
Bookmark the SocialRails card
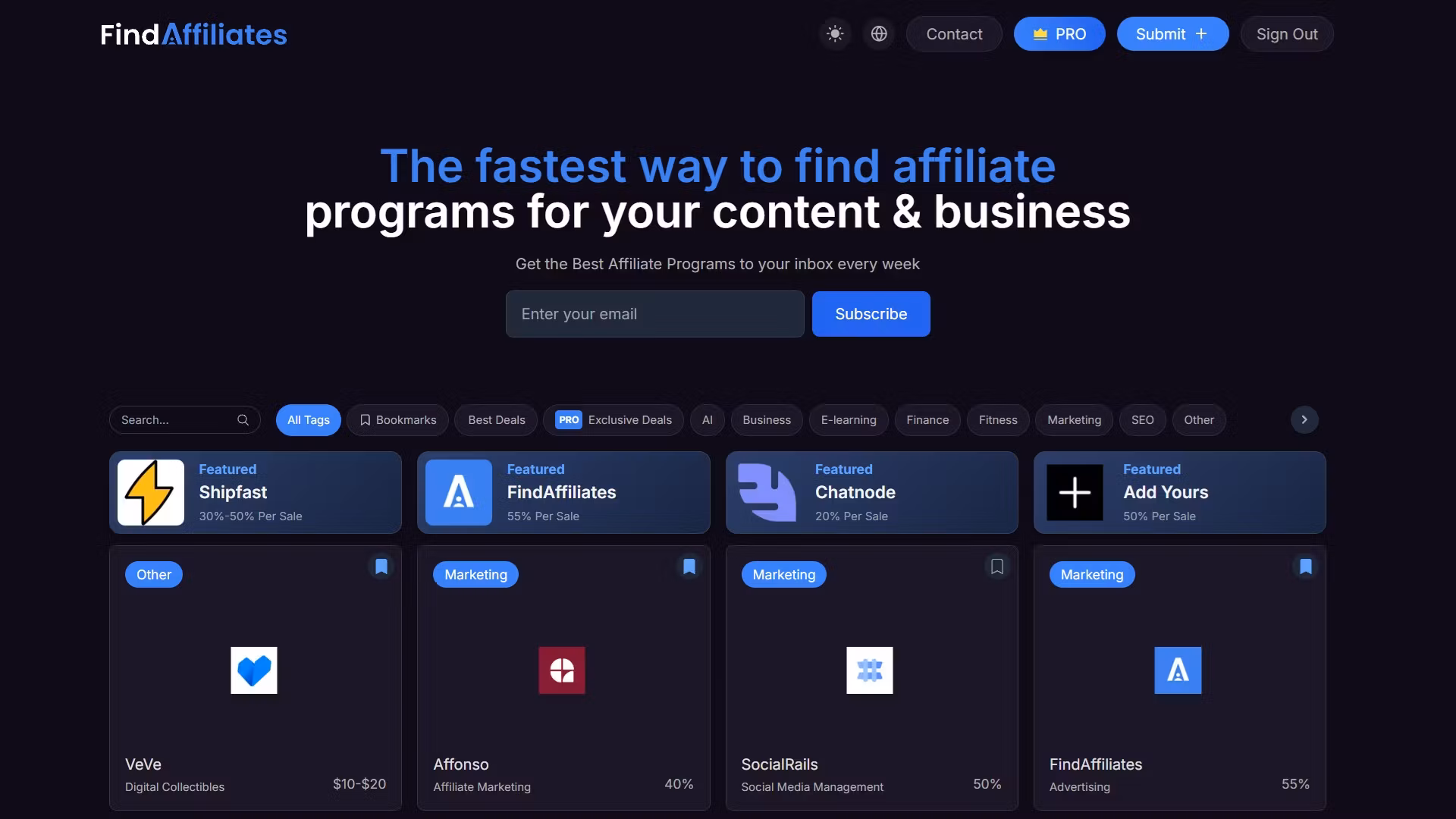click(x=997, y=566)
